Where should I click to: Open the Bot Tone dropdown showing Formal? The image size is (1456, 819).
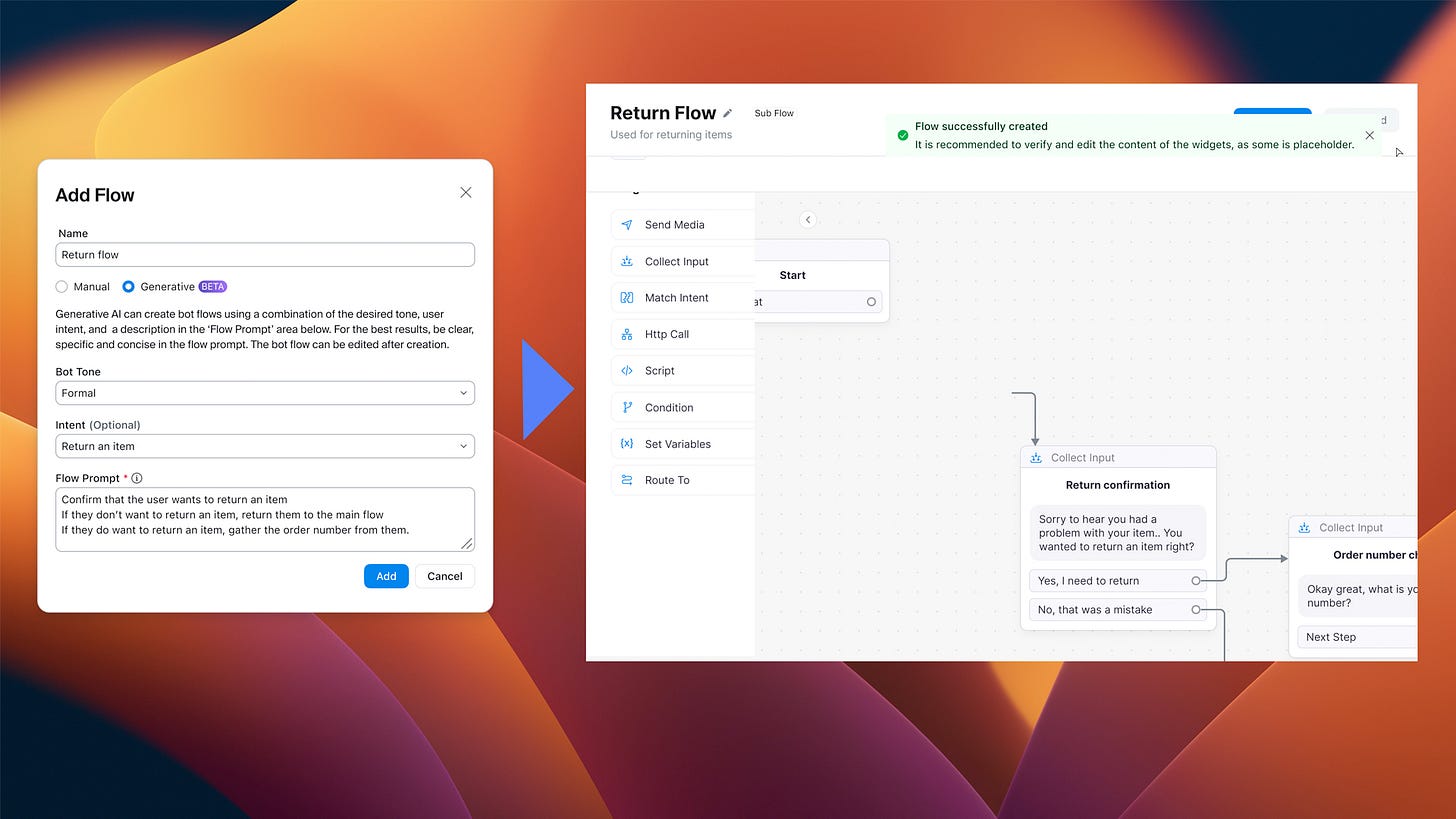click(x=264, y=392)
